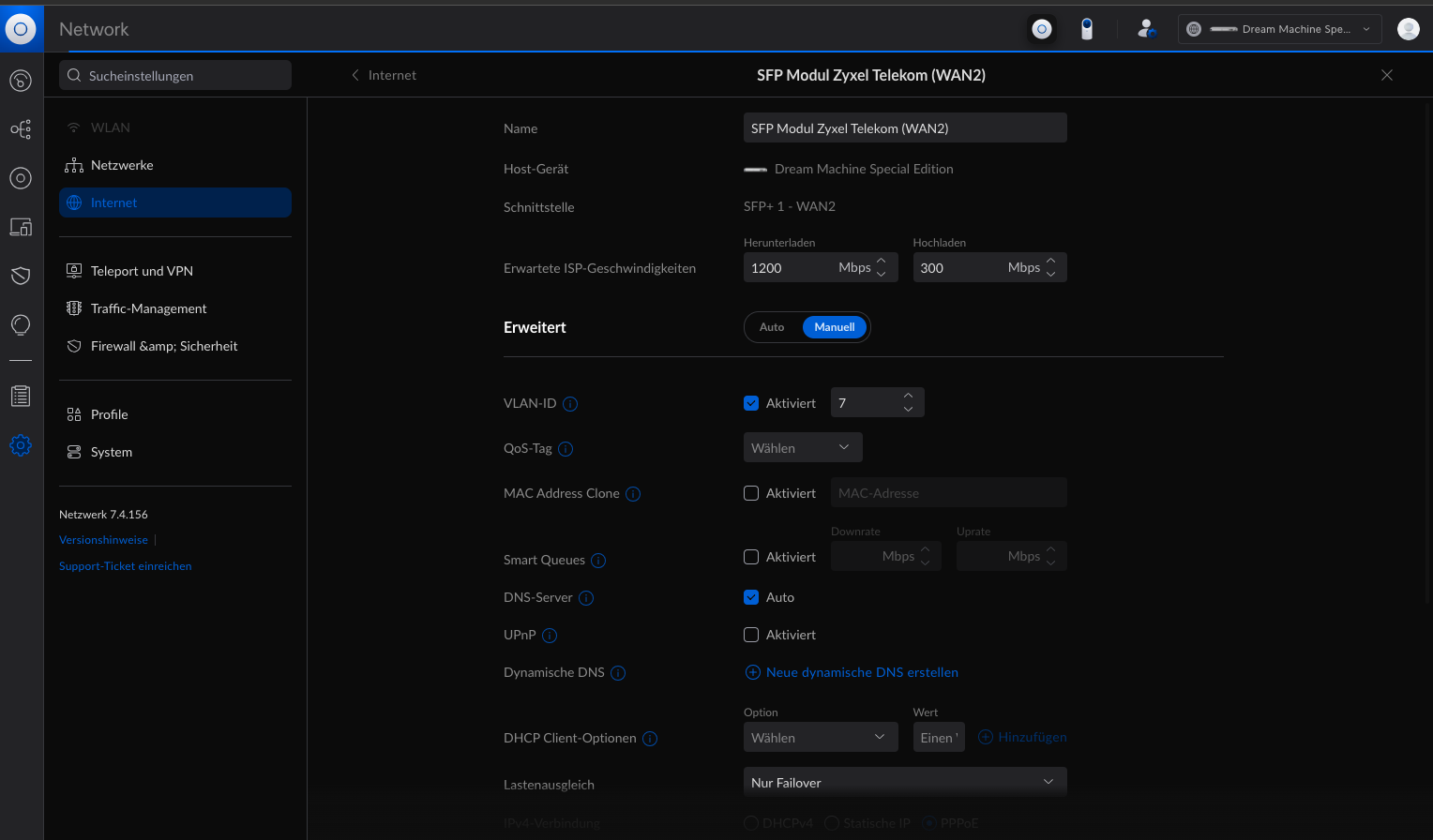The height and width of the screenshot is (840, 1433).
Task: Open Traffic-Management settings
Action: pos(175,308)
